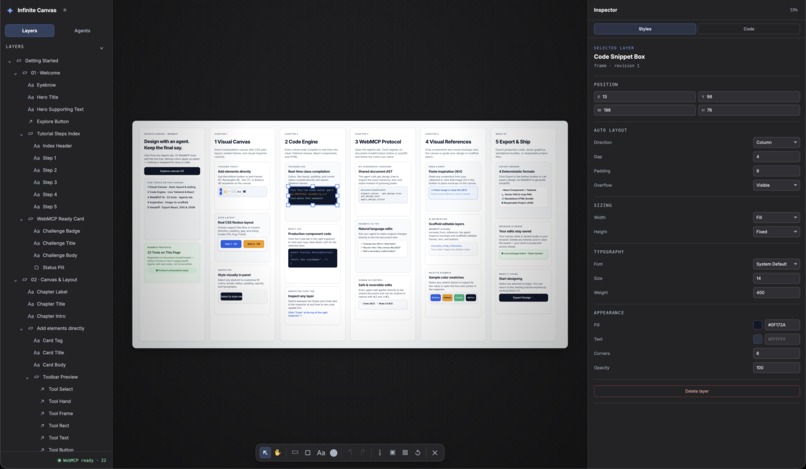The image size is (806, 469).
Task: Collapse the Tutorial Steps Index group
Action: 21,134
